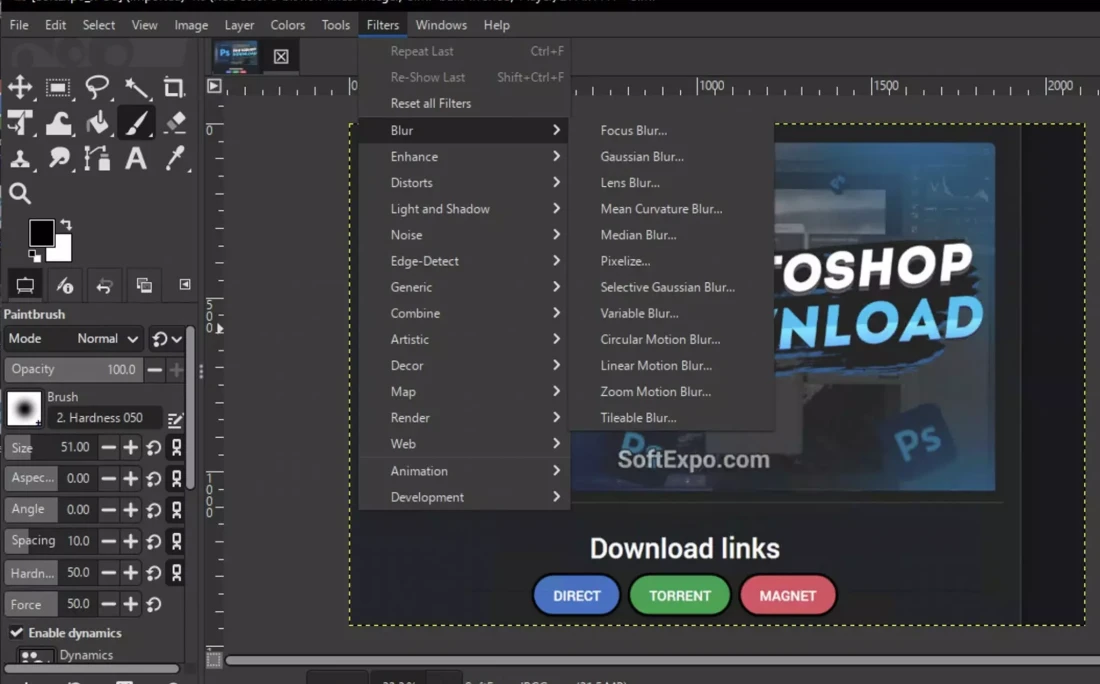The width and height of the screenshot is (1100, 684).
Task: Select the Bucket Fill tool
Action: (x=97, y=123)
